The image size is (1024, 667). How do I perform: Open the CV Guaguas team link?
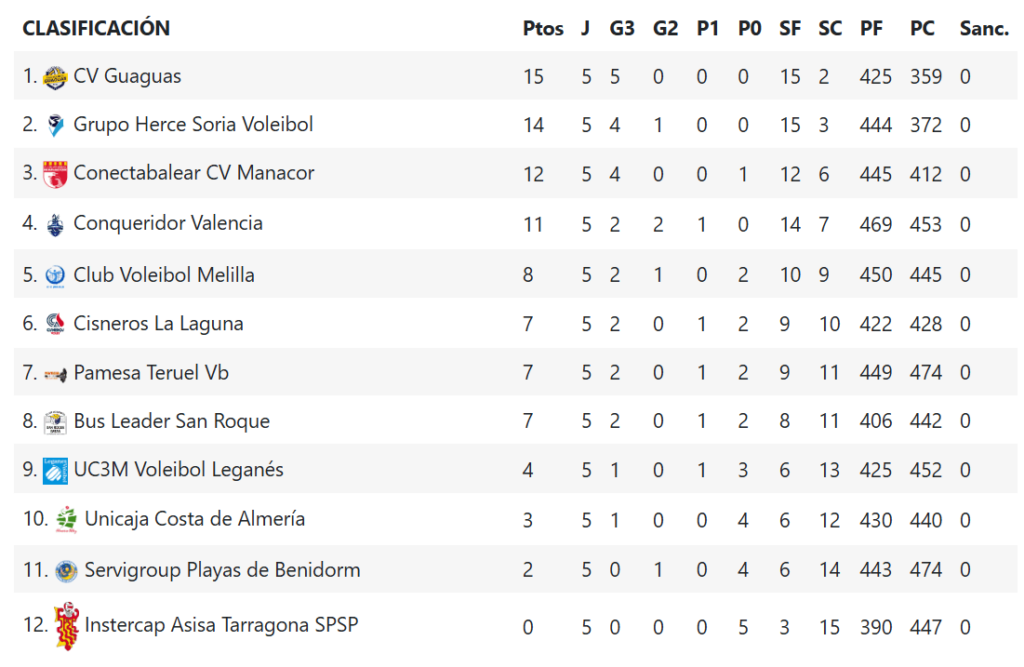point(127,76)
